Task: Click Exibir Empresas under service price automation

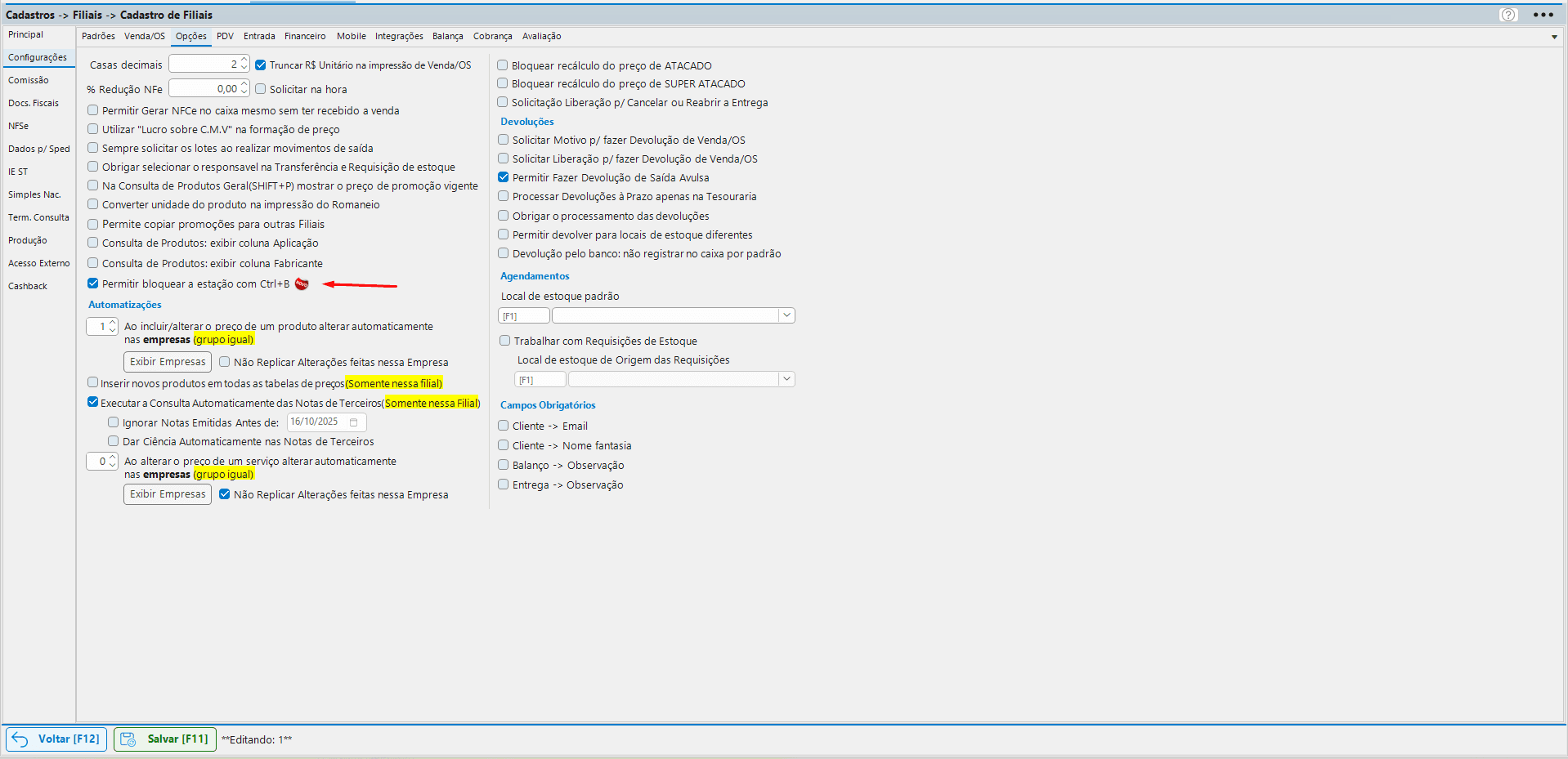Action: pyautogui.click(x=168, y=494)
